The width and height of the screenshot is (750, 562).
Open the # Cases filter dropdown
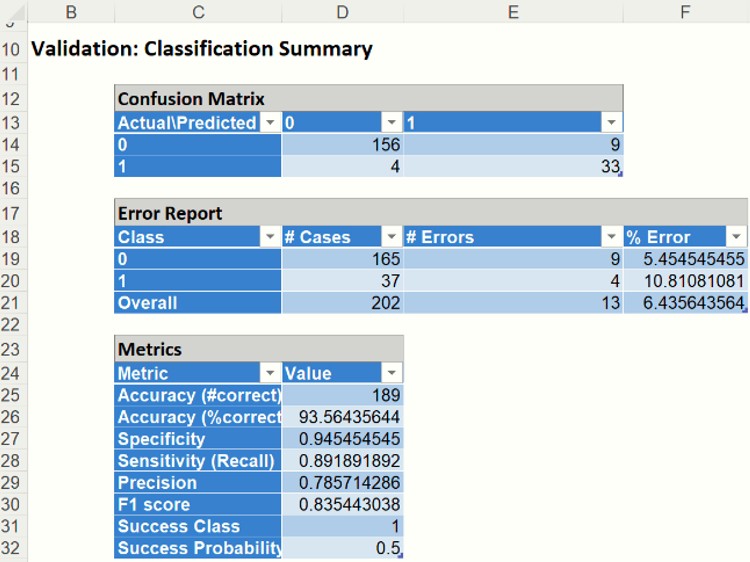[391, 237]
